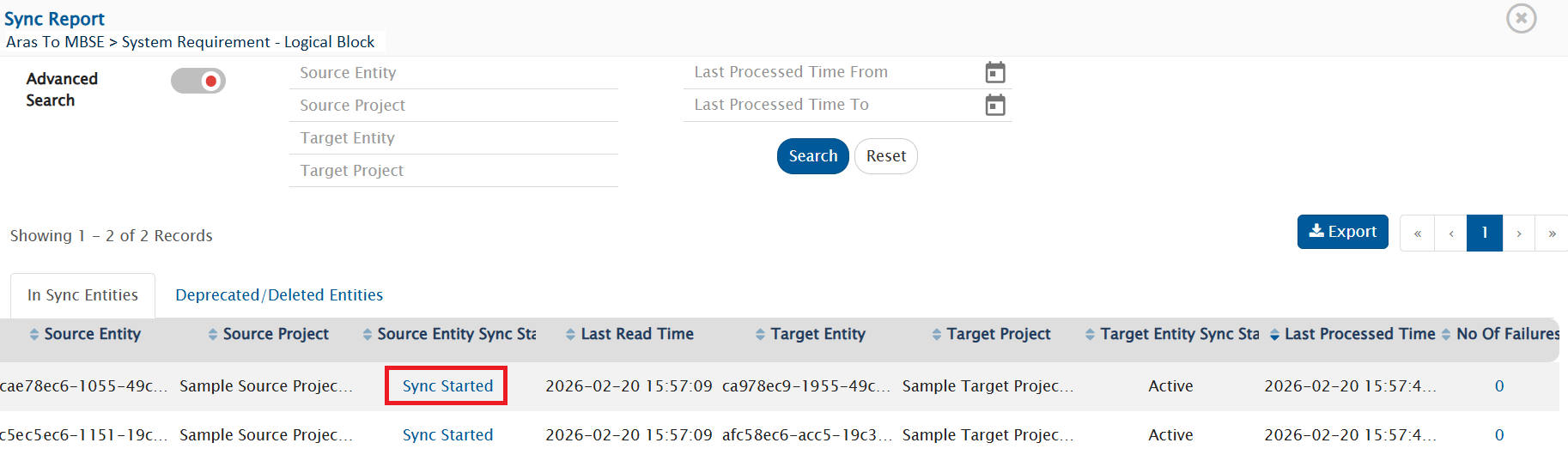Click the Reset button
Screen dimensions: 1568x467
click(885, 156)
